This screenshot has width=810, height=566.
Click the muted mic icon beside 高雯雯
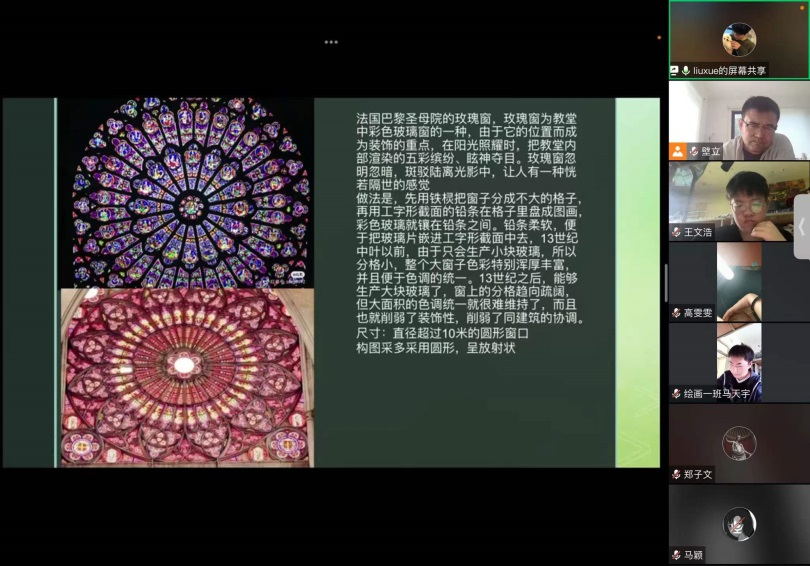pos(676,313)
